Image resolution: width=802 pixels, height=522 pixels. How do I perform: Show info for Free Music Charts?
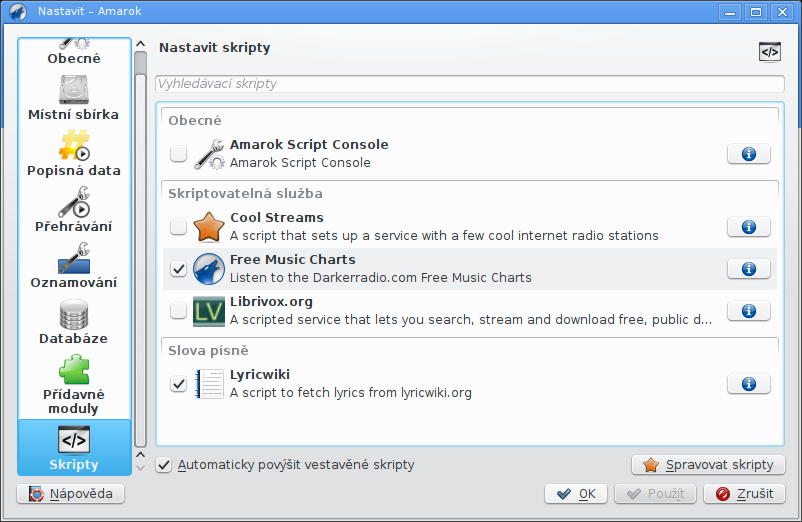tap(749, 269)
